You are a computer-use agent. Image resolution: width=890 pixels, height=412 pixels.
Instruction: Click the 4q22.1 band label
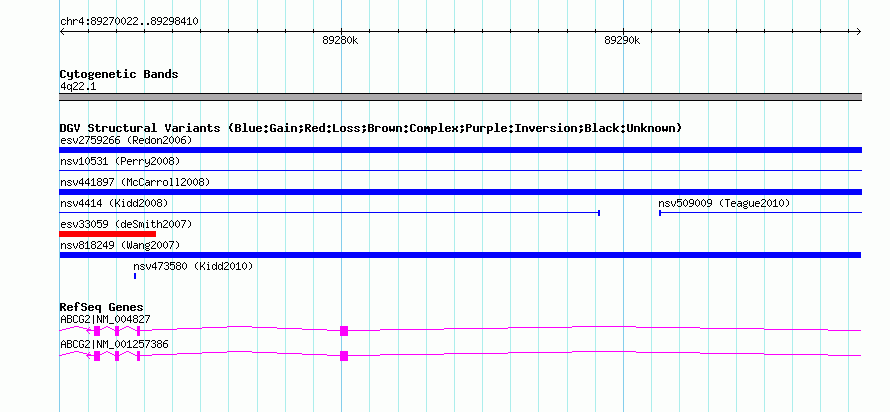(78, 87)
